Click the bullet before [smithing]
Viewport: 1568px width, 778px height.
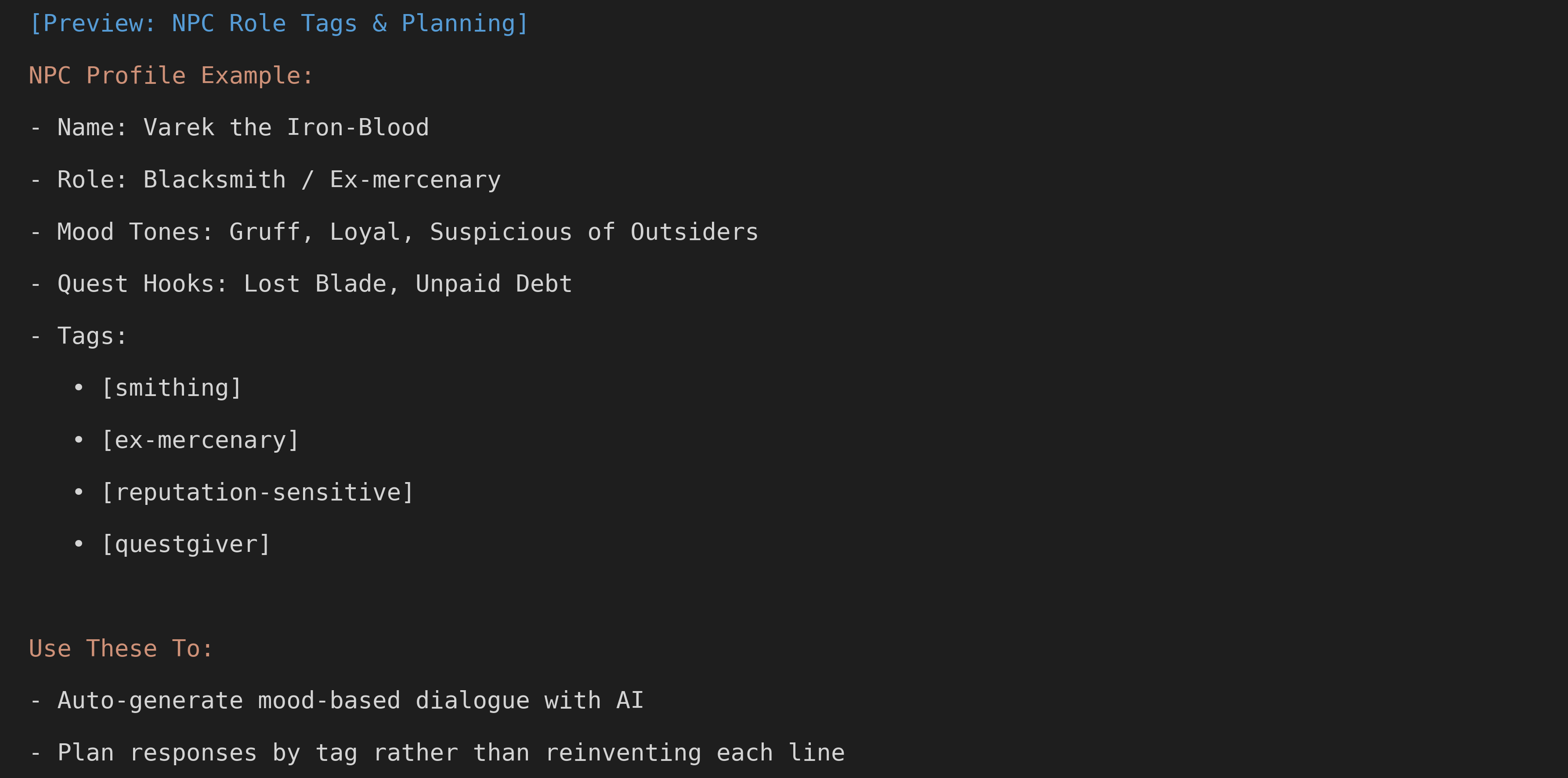pyautogui.click(x=79, y=388)
